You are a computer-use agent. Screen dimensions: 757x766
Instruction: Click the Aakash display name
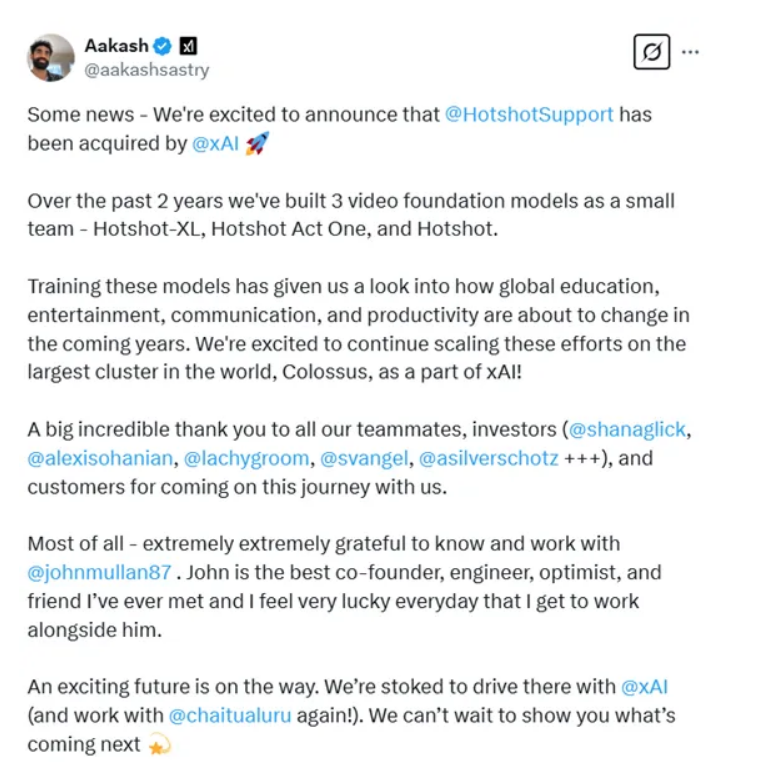coord(116,46)
